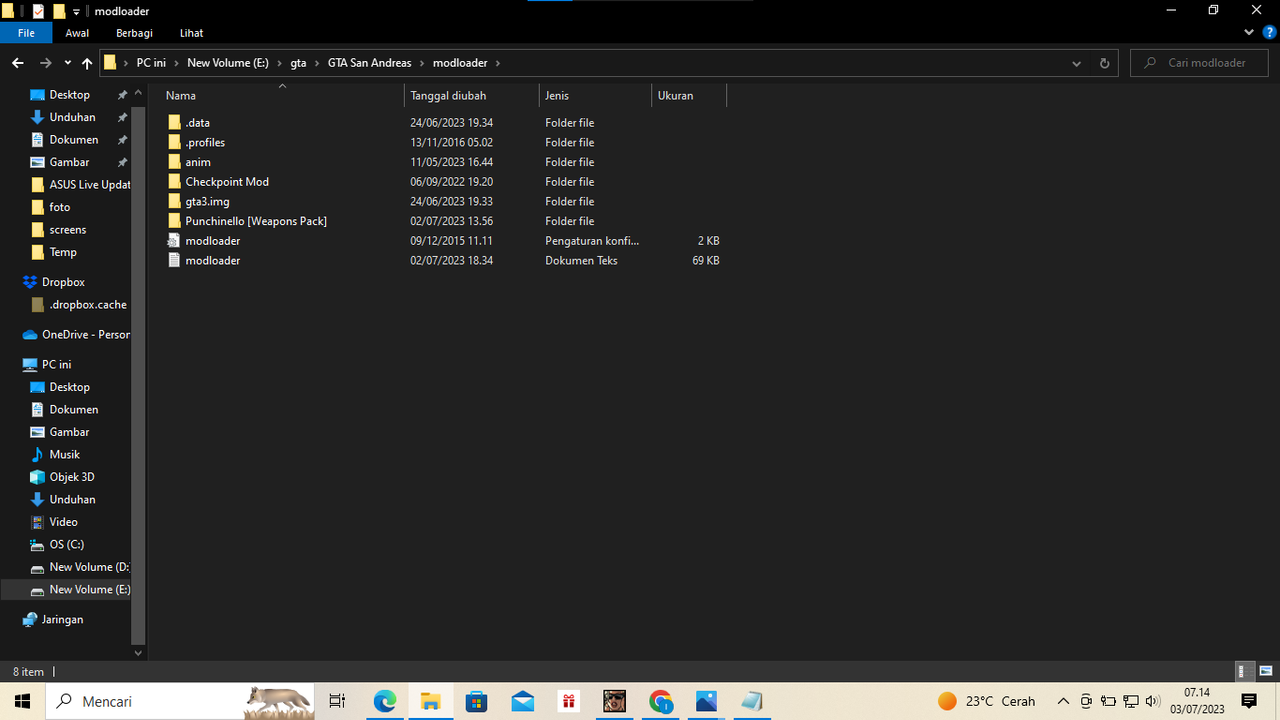Open the Customize Quick Access Toolbar dropdown
Image resolution: width=1280 pixels, height=720 pixels.
pyautogui.click(x=76, y=12)
